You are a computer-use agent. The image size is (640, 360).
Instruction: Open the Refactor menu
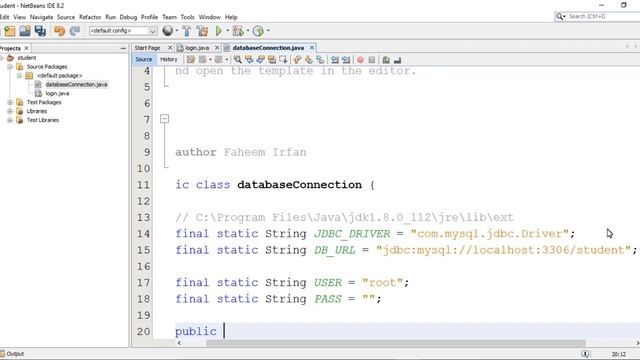click(x=90, y=17)
